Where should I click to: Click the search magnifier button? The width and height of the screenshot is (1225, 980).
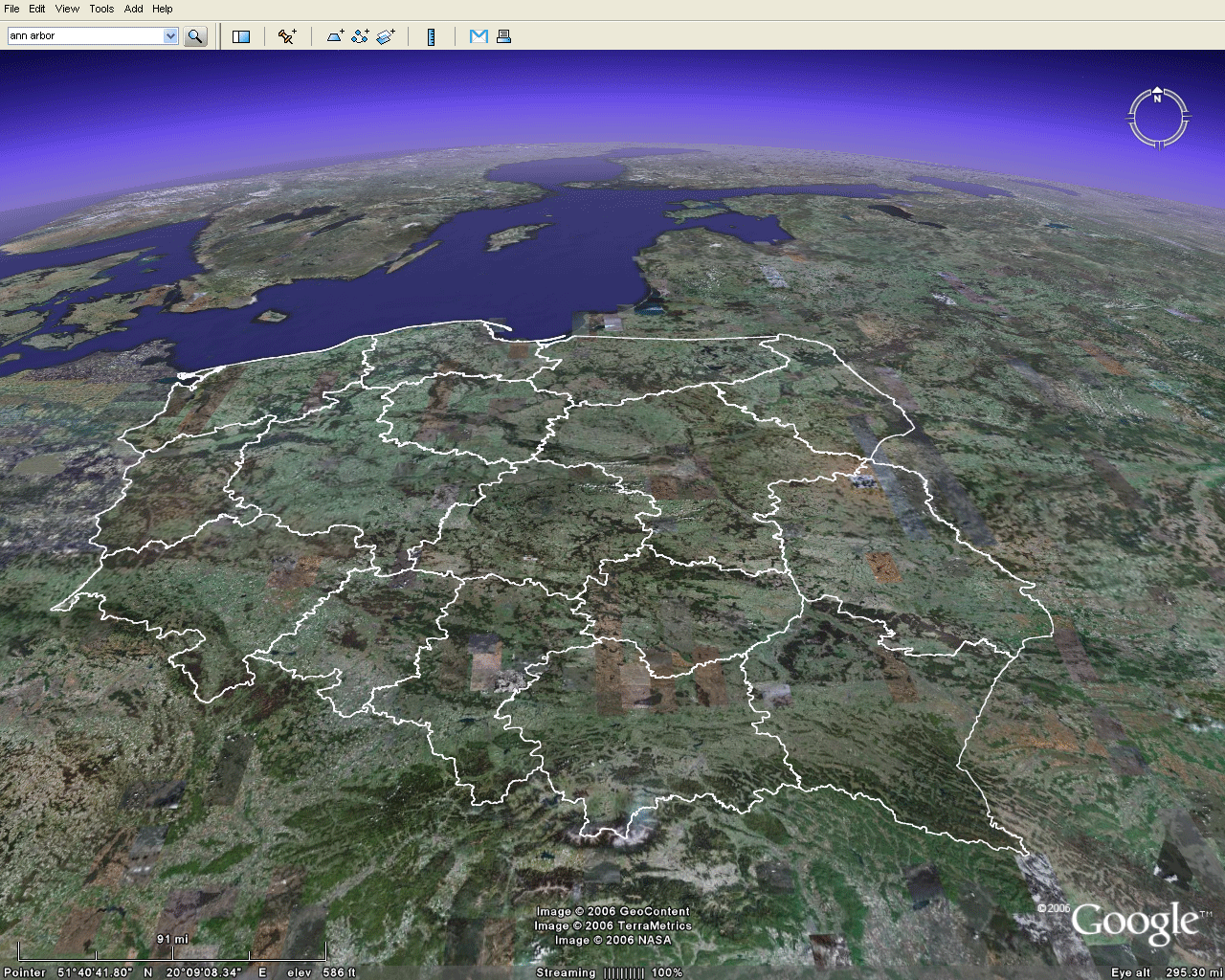pyautogui.click(x=195, y=36)
